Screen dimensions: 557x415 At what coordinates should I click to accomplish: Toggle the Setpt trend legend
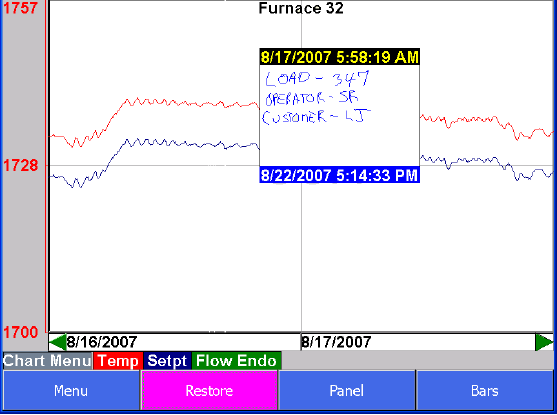[x=167, y=361]
